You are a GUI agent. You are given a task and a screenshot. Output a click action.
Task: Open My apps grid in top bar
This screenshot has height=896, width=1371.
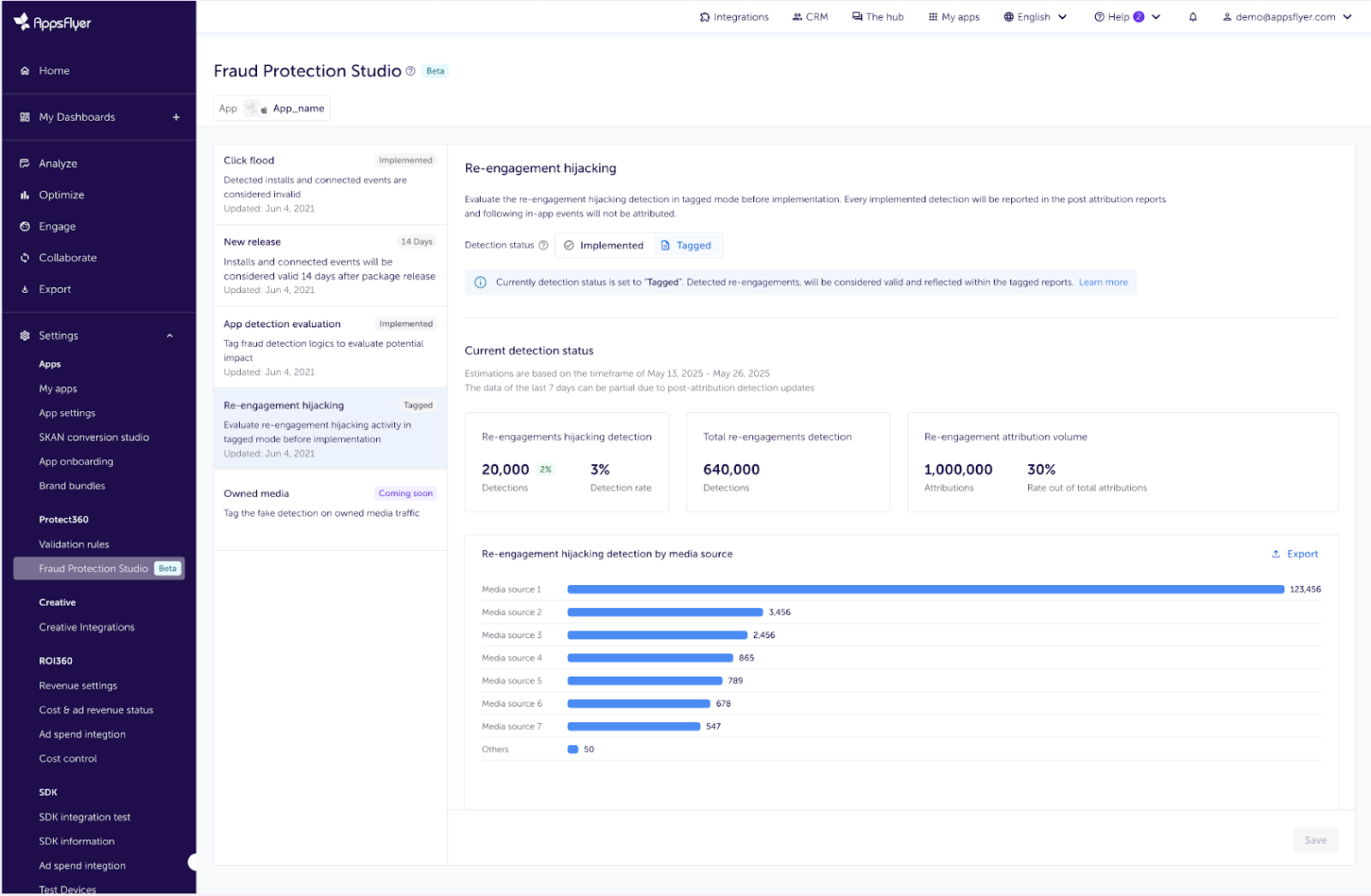tap(954, 17)
